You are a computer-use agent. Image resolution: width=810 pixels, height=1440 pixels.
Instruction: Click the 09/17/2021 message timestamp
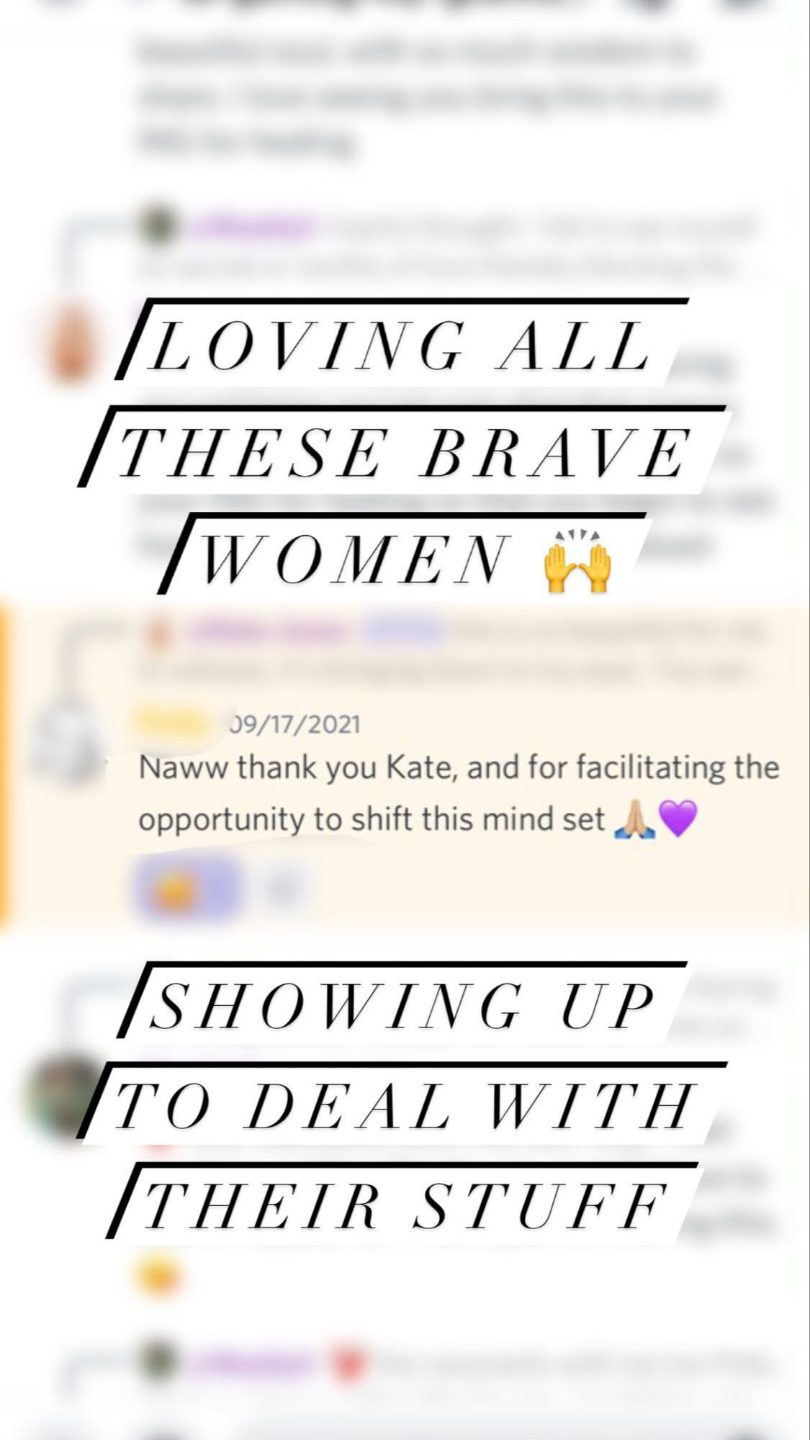click(295, 723)
